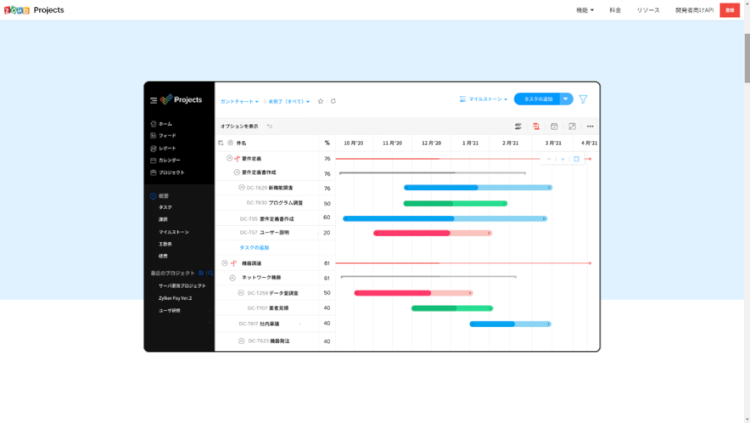Click the blue list icon beside 最近のプロジェクト

[x=201, y=273]
